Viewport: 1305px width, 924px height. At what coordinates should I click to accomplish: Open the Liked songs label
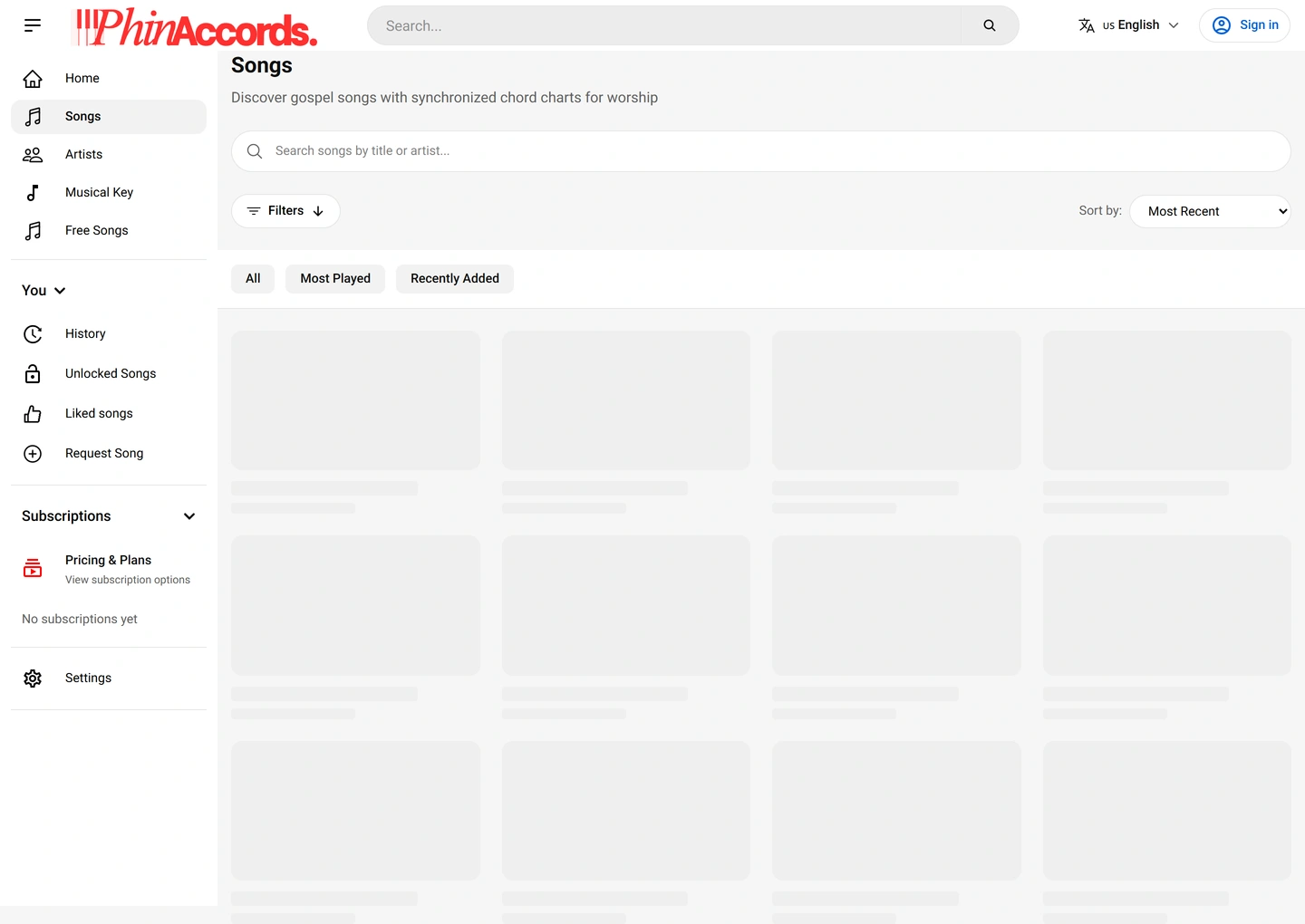pyautogui.click(x=99, y=414)
